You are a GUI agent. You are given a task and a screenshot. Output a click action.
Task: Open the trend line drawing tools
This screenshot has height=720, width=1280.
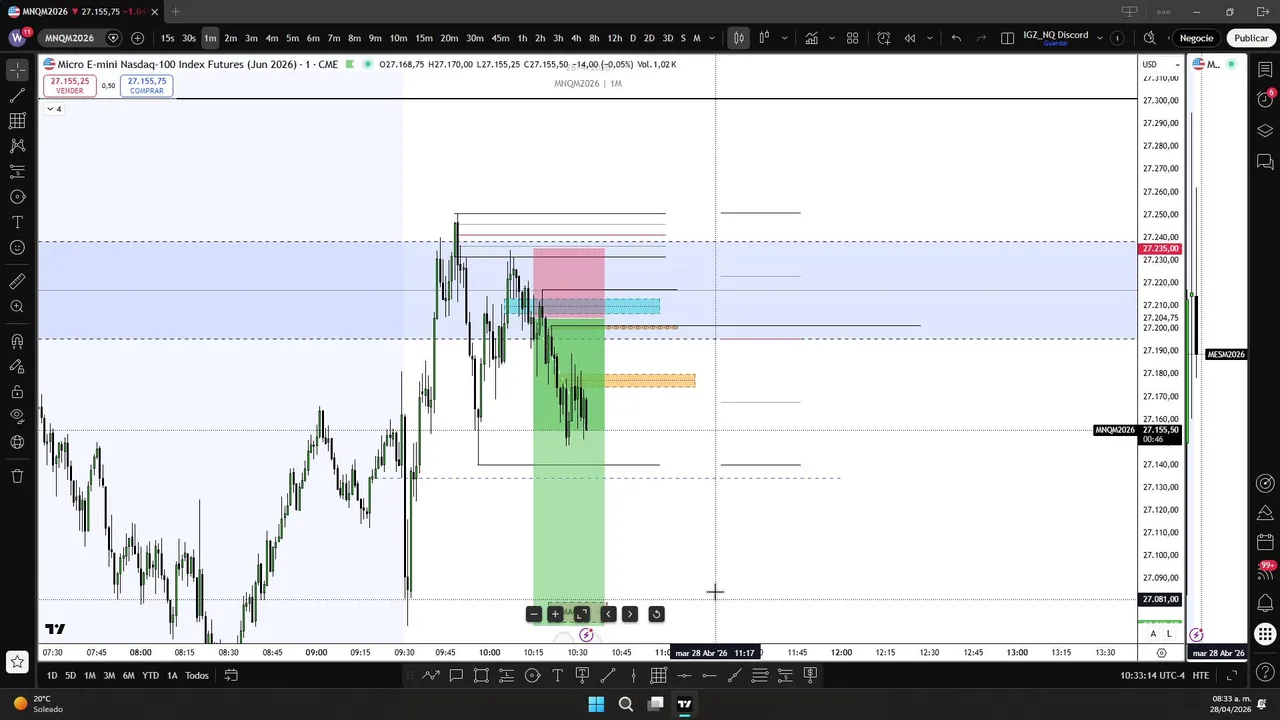click(x=17, y=95)
